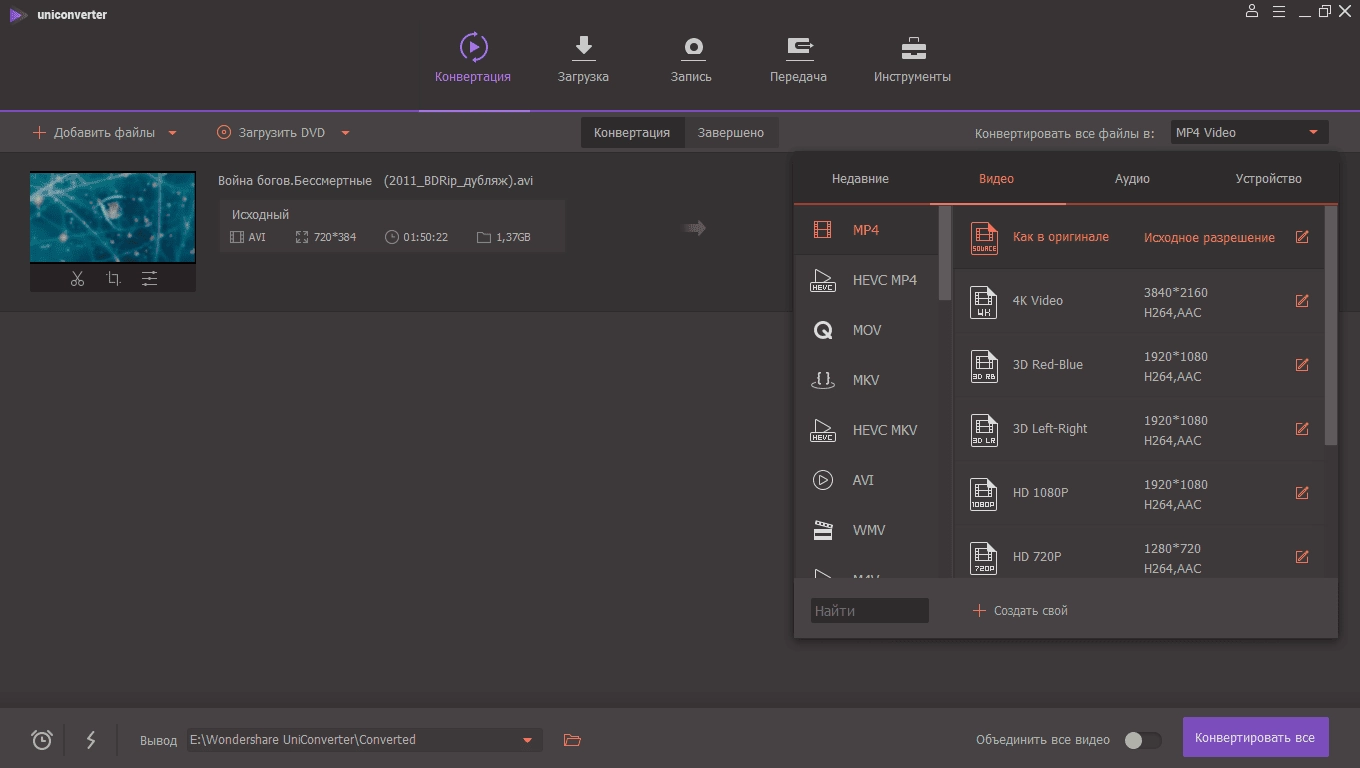The height and width of the screenshot is (768, 1360).
Task: Select the WMV format
Action: point(866,530)
